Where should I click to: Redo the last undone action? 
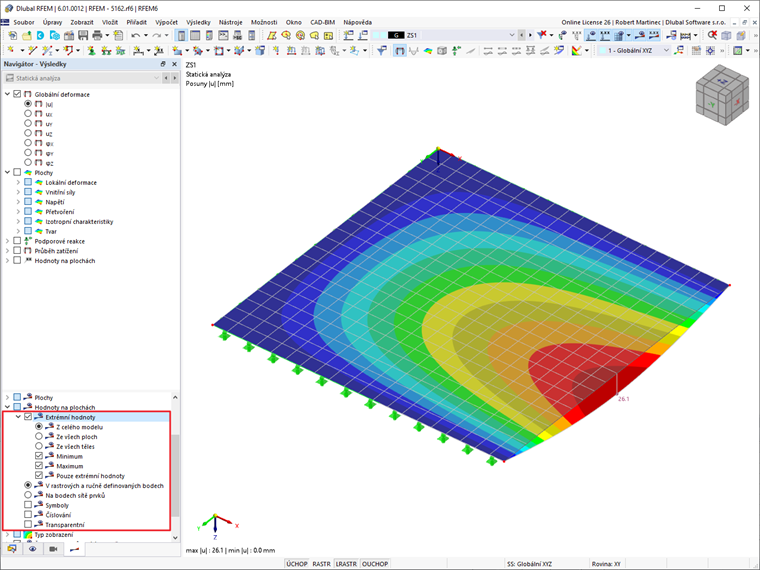point(157,35)
